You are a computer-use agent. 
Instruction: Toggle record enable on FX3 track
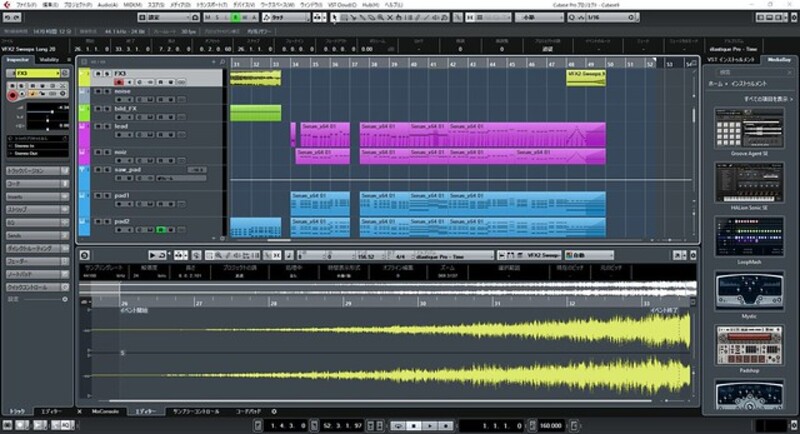119,82
